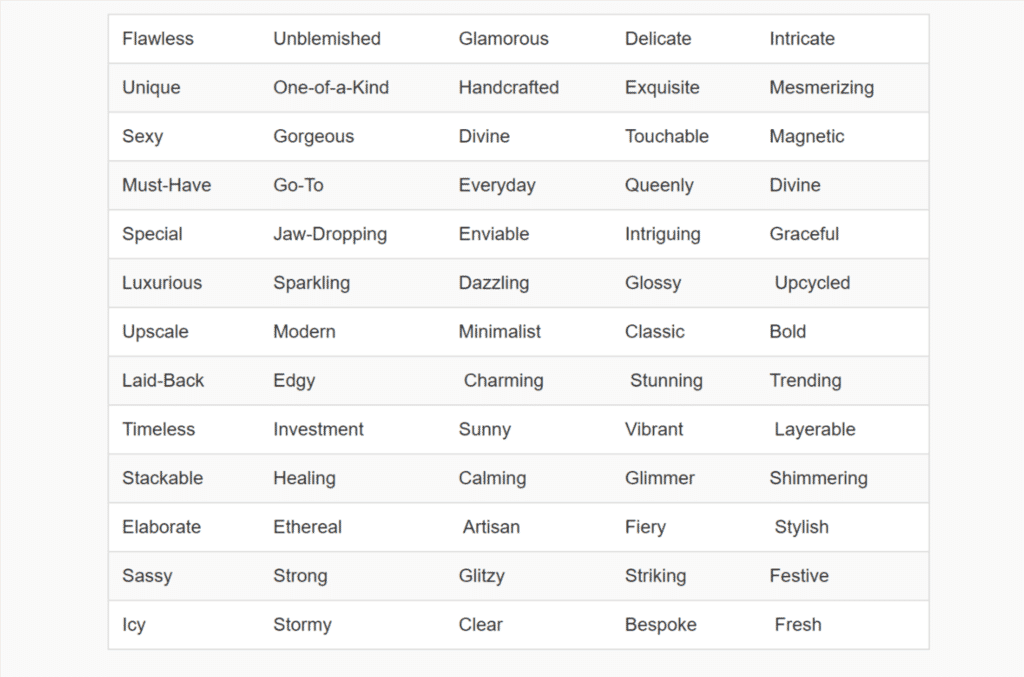Select the Upcycled table cell
The width and height of the screenshot is (1024, 677).
click(x=812, y=283)
